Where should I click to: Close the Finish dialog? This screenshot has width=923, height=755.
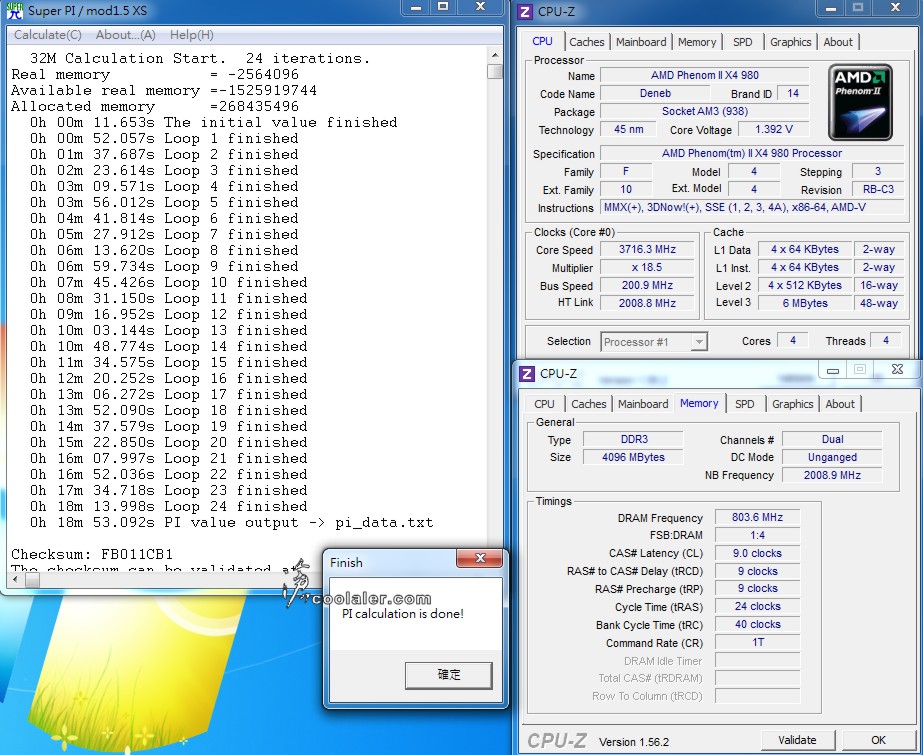480,558
